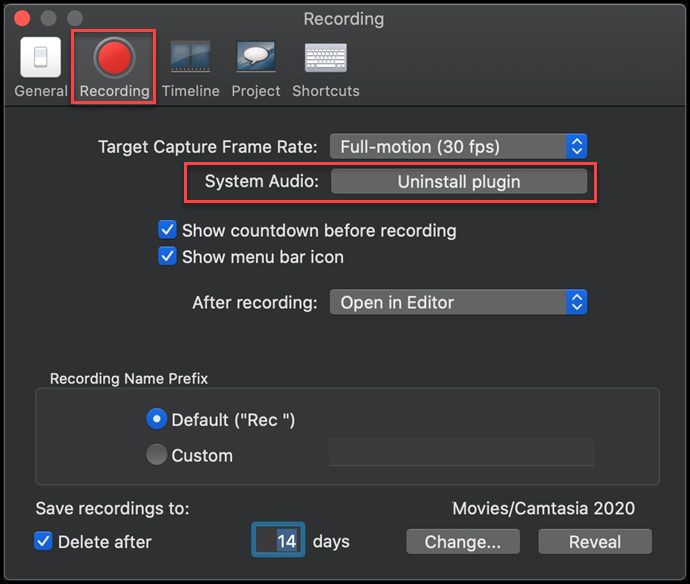Click the Timeline tab label
The height and width of the screenshot is (584, 690).
190,91
